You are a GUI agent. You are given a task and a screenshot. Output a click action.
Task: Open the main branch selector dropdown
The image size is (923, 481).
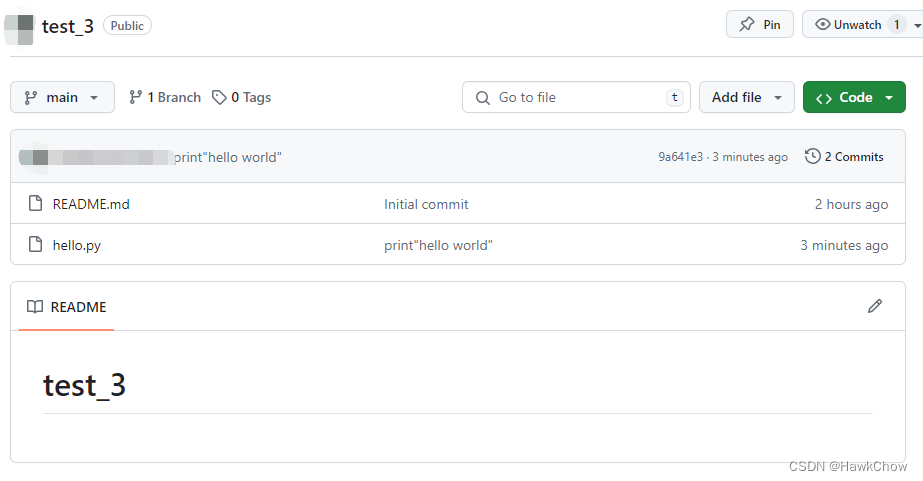tap(62, 97)
